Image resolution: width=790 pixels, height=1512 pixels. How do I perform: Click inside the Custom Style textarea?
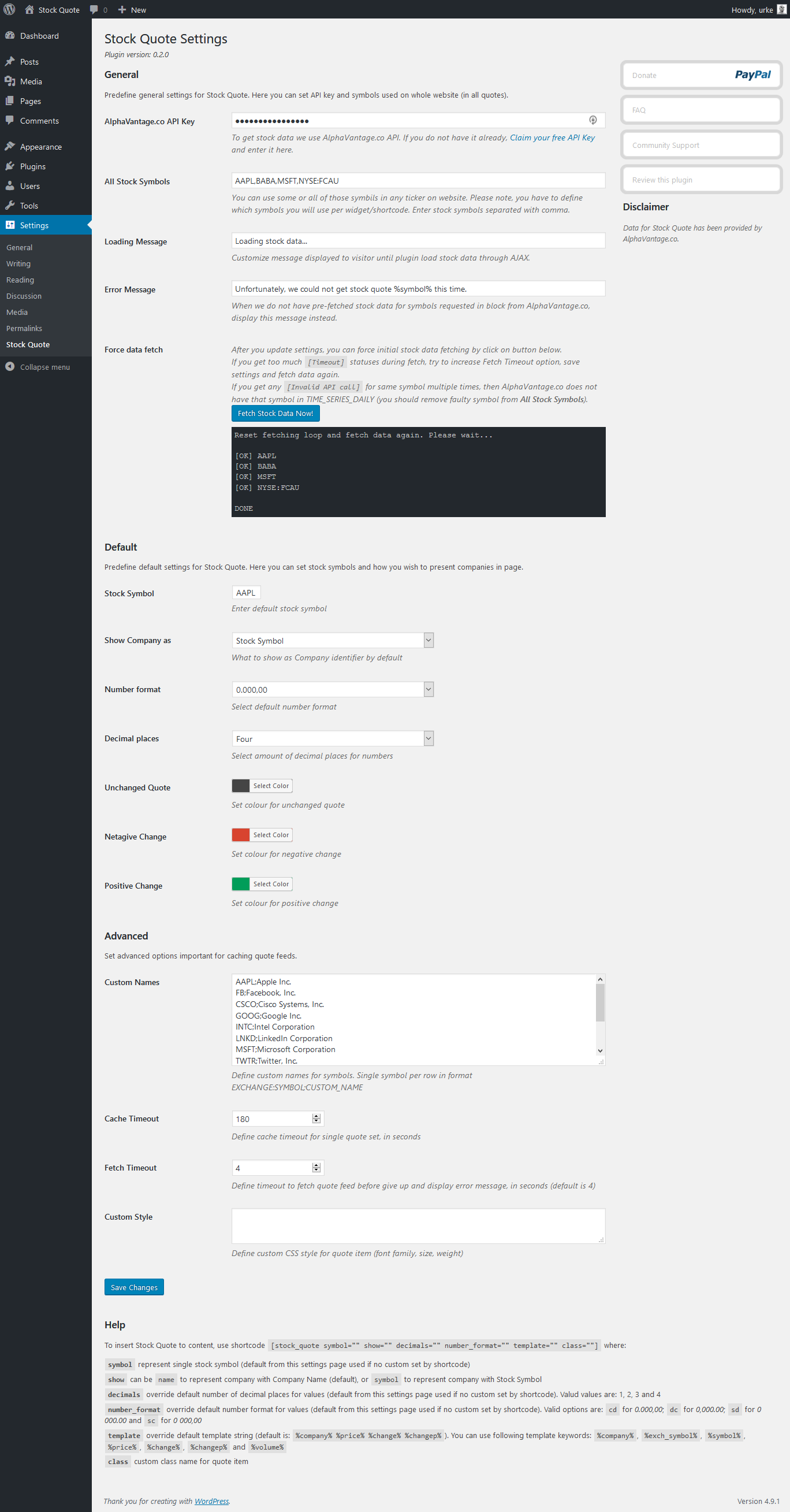(418, 1226)
